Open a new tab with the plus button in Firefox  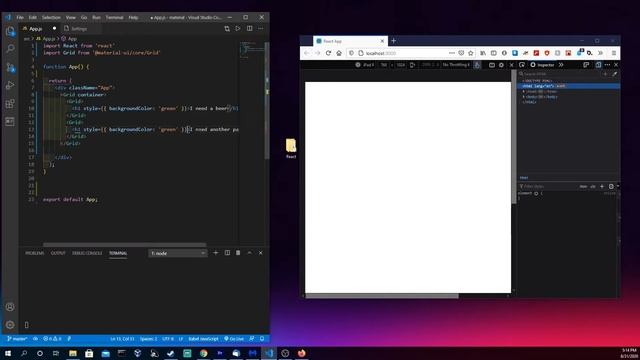(x=393, y=41)
